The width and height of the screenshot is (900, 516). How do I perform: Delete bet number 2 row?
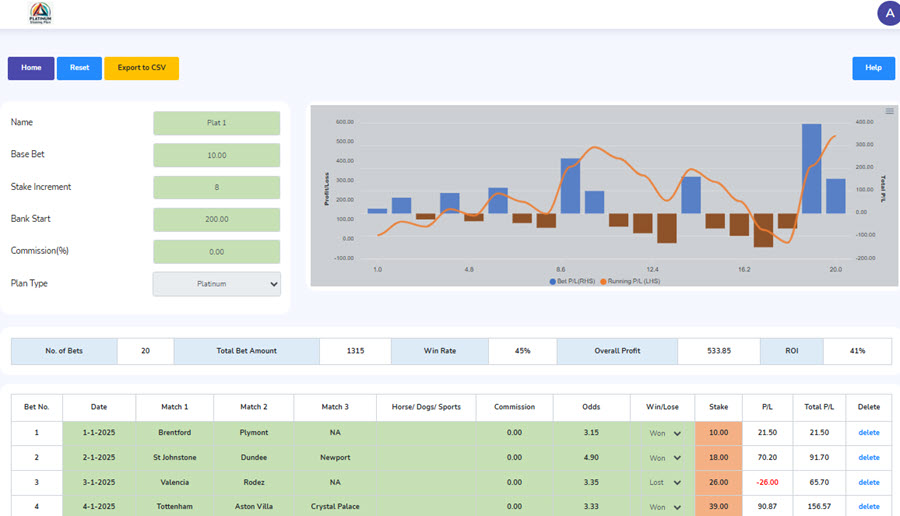[x=868, y=457]
